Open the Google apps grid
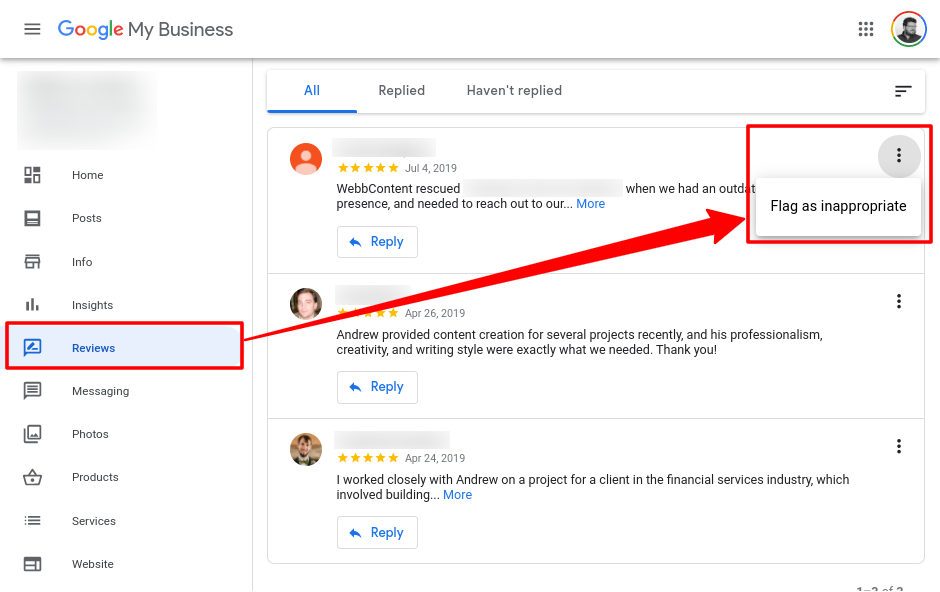 866,29
